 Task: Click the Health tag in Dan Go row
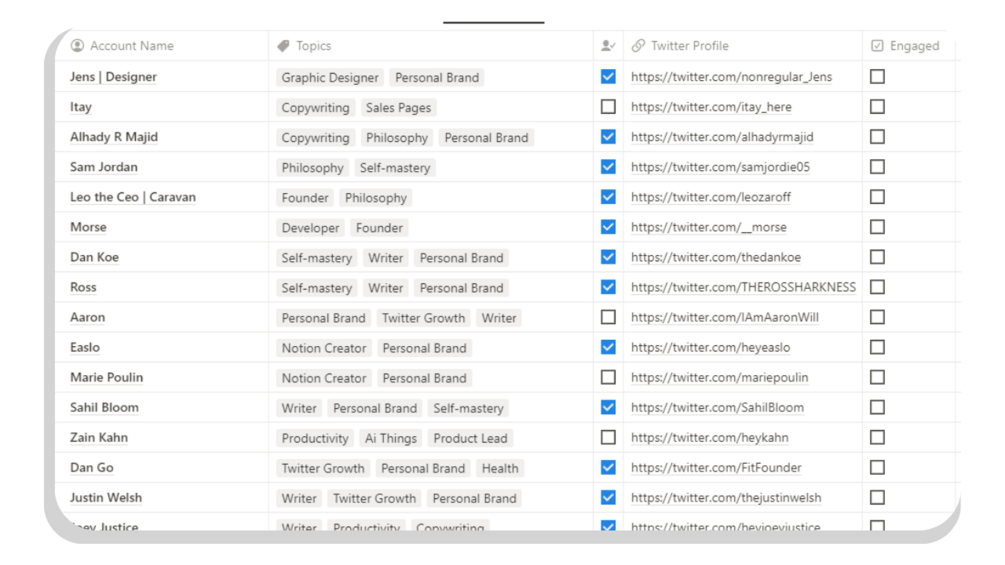(500, 469)
